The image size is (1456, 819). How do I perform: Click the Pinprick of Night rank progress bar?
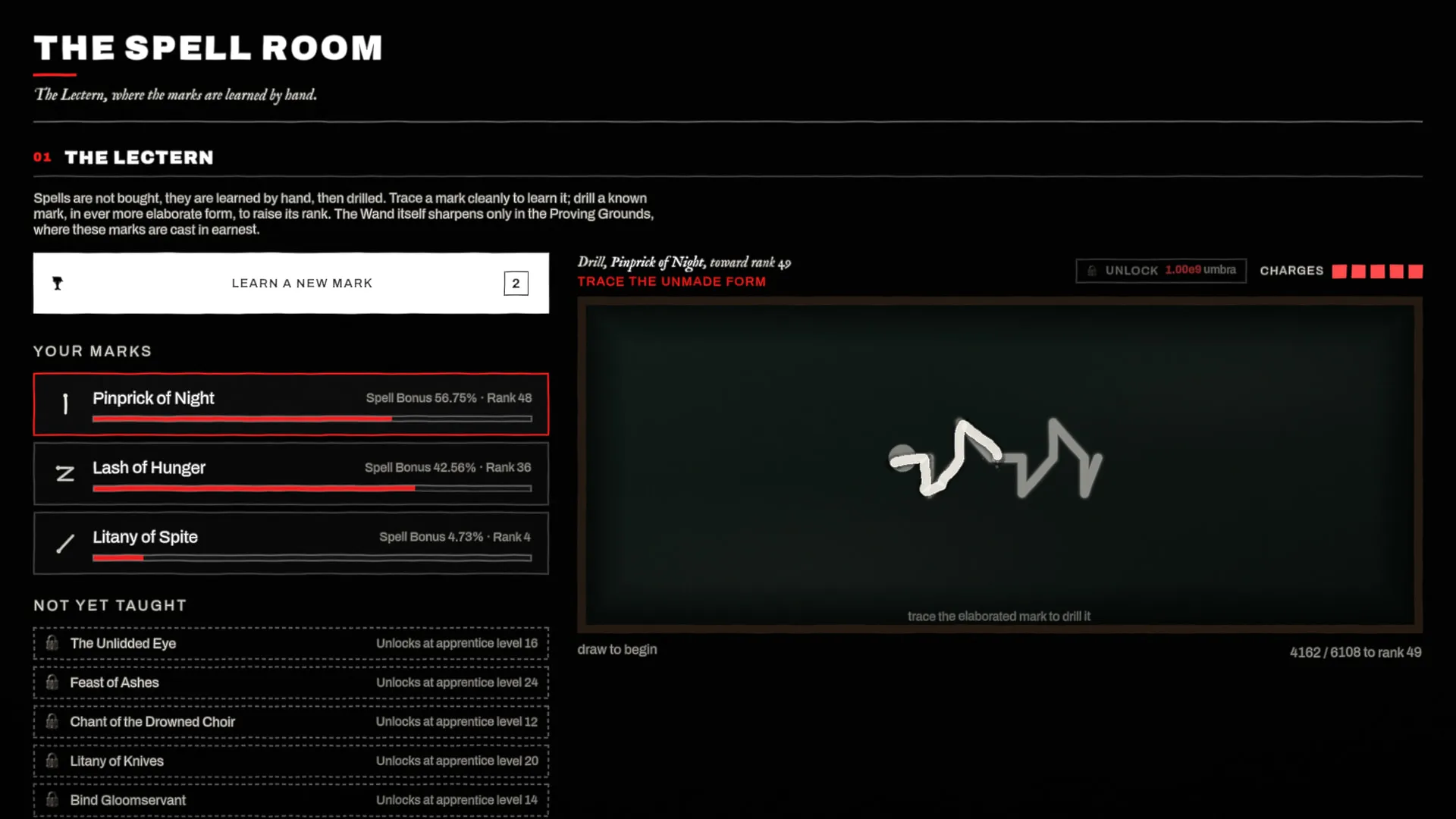pos(312,419)
